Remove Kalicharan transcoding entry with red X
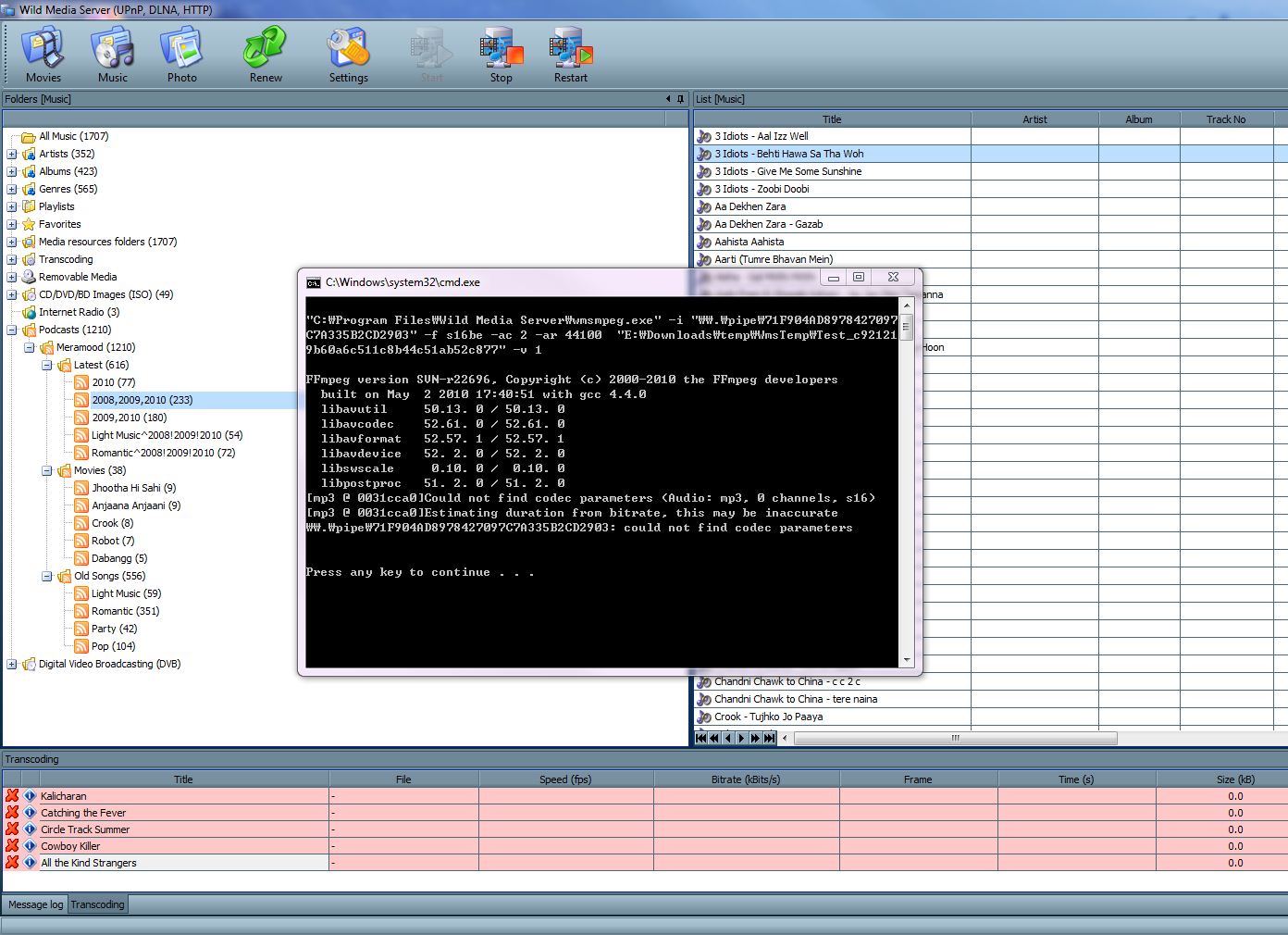Viewport: 1288px width, 935px height. point(12,795)
